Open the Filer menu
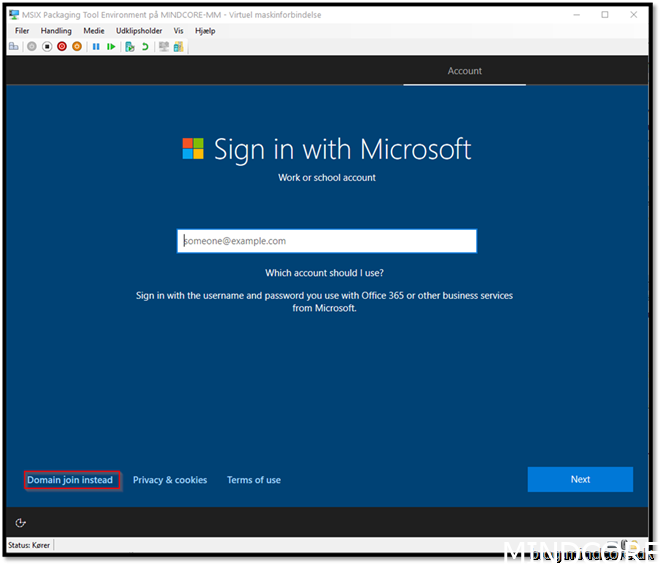This screenshot has width=661, height=565. point(22,31)
